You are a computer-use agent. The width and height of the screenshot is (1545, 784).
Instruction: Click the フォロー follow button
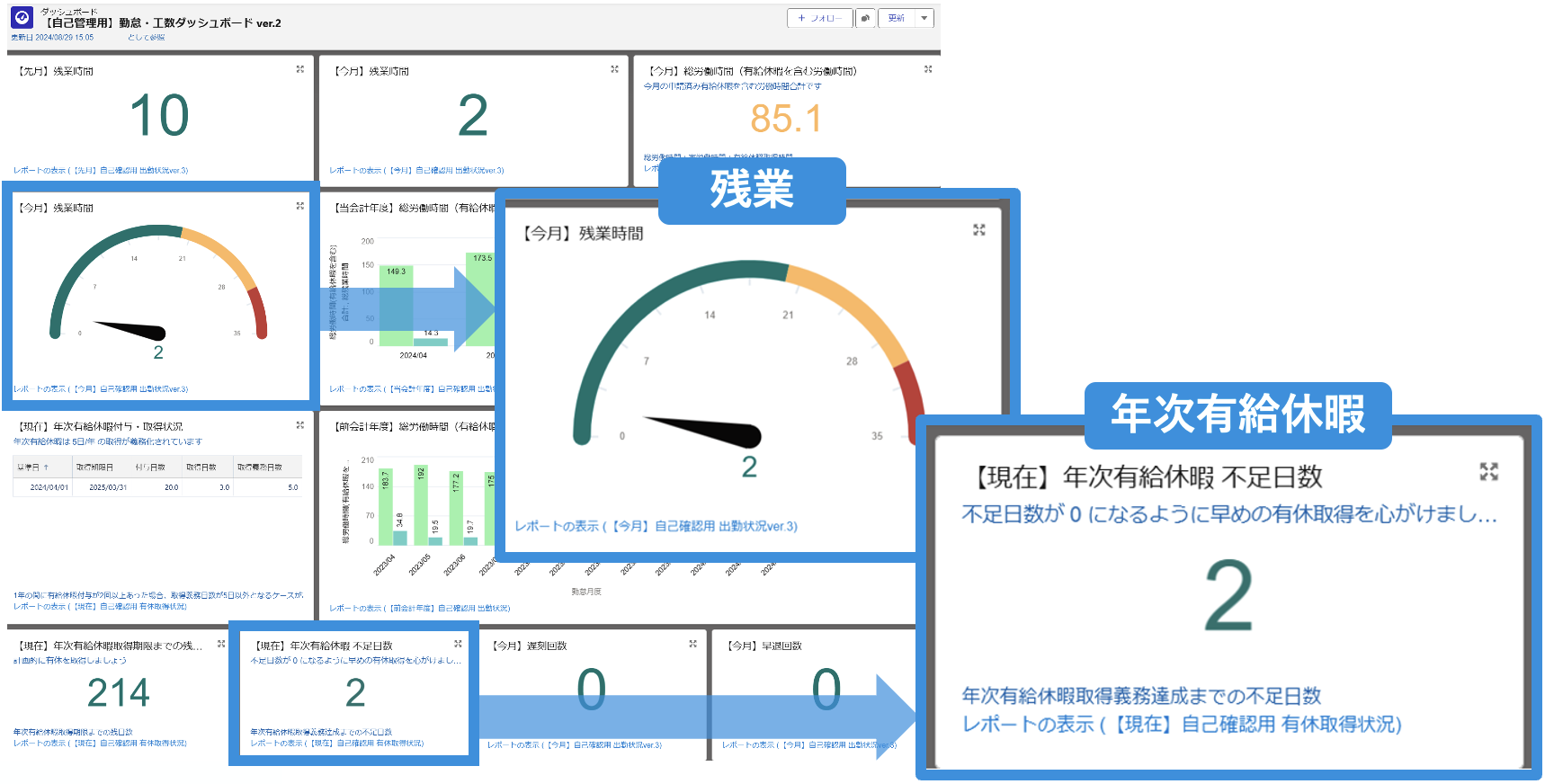click(820, 18)
